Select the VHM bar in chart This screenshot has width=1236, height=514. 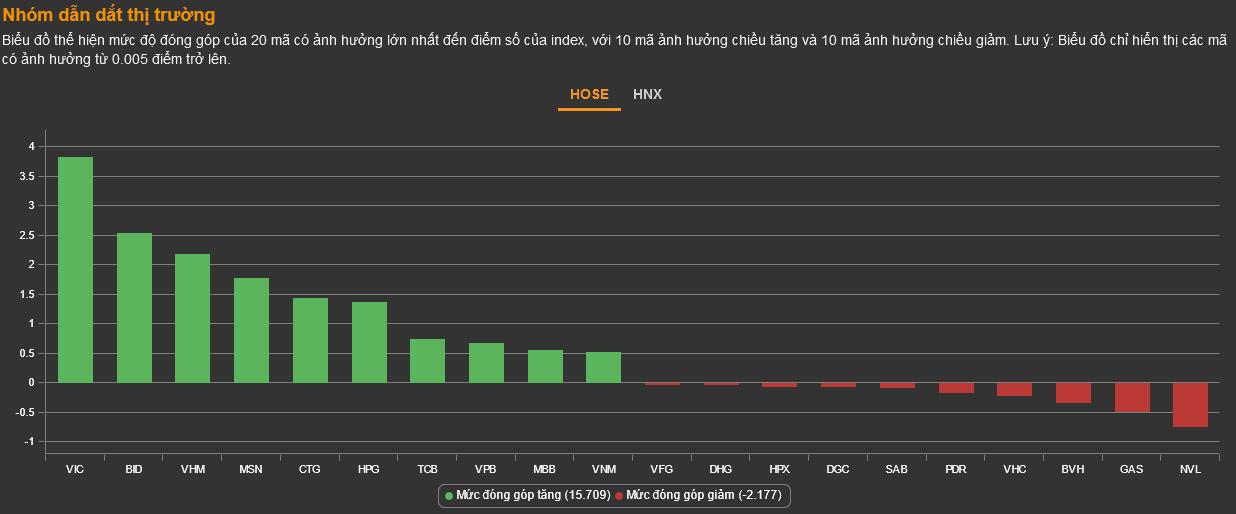(192, 318)
